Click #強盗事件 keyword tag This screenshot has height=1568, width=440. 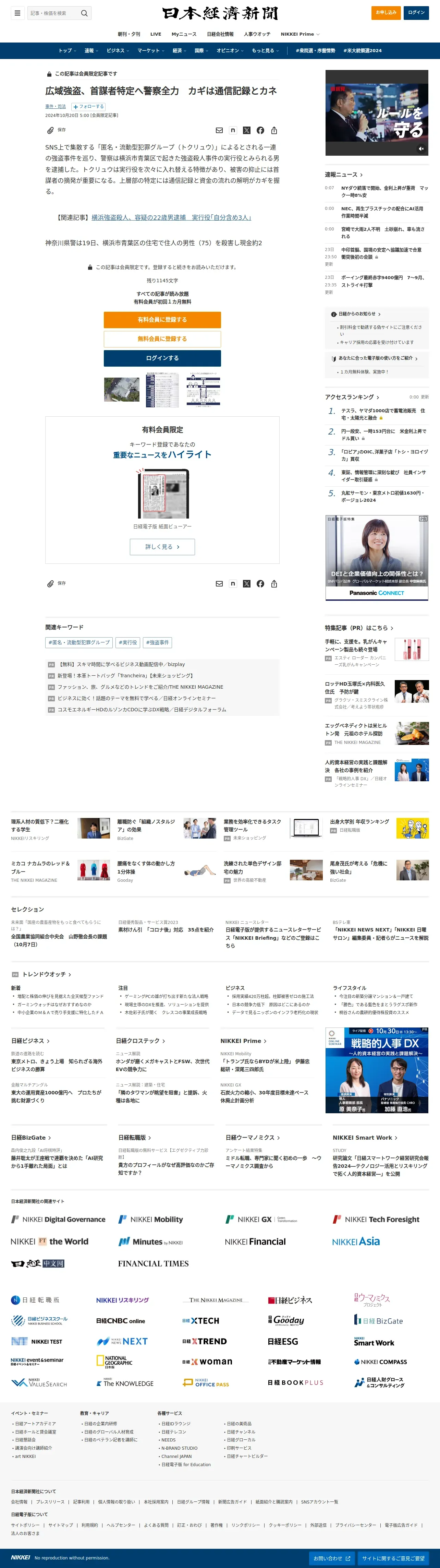click(x=158, y=642)
